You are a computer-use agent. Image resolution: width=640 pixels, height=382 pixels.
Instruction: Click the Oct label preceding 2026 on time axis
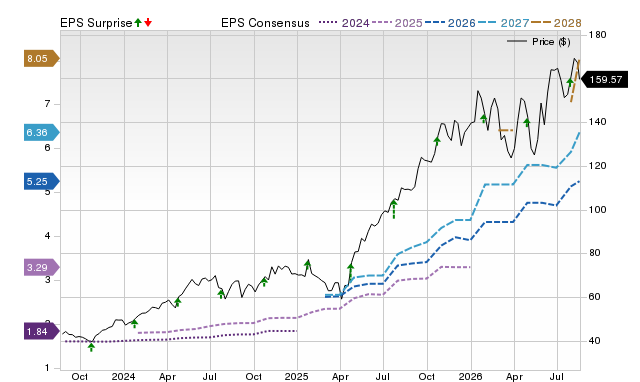tap(427, 376)
